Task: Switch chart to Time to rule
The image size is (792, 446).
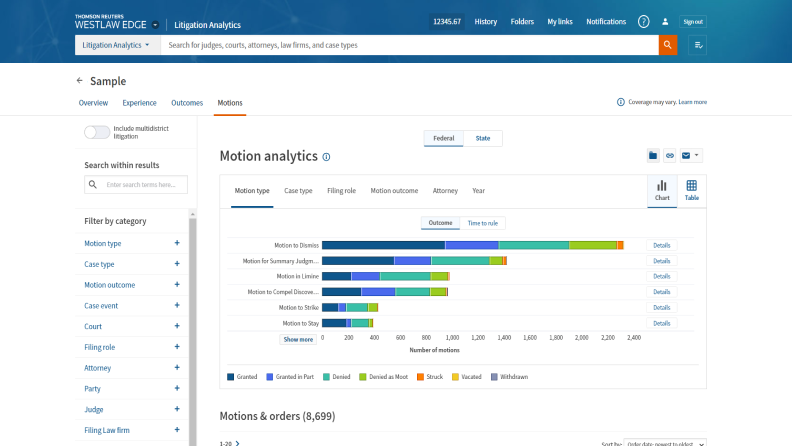Action: pos(482,223)
